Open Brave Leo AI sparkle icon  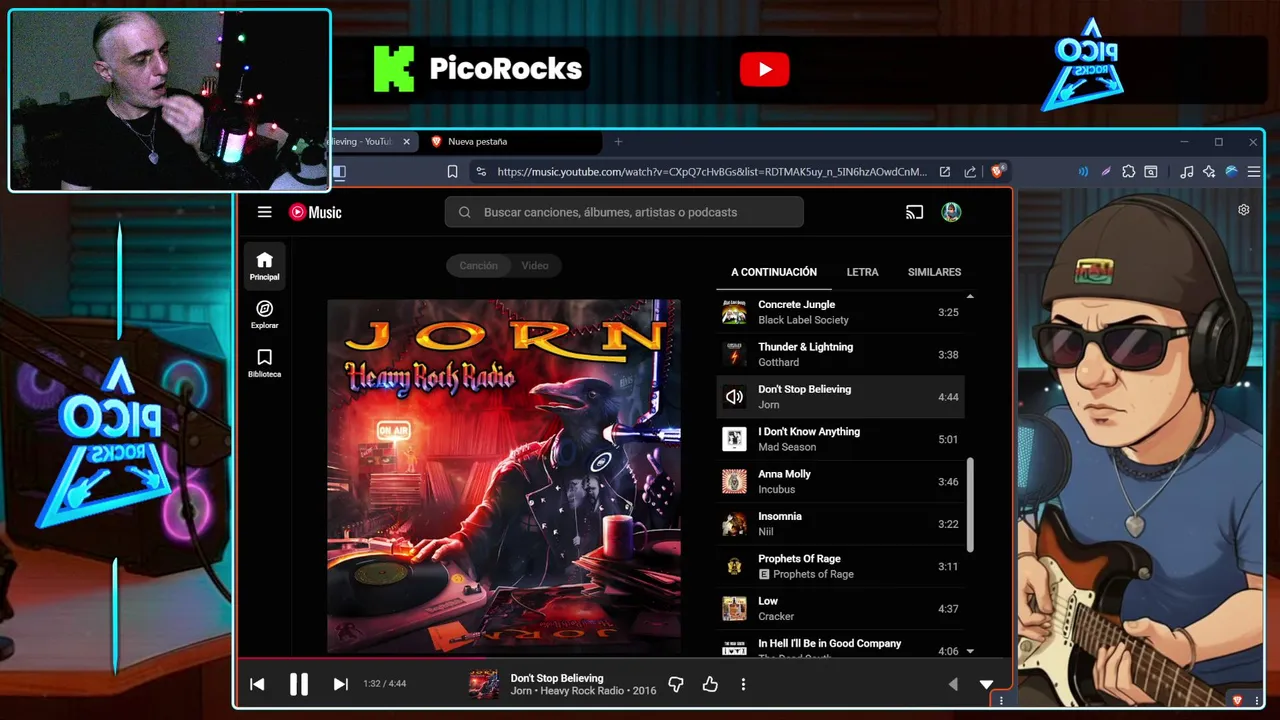[x=1209, y=172]
